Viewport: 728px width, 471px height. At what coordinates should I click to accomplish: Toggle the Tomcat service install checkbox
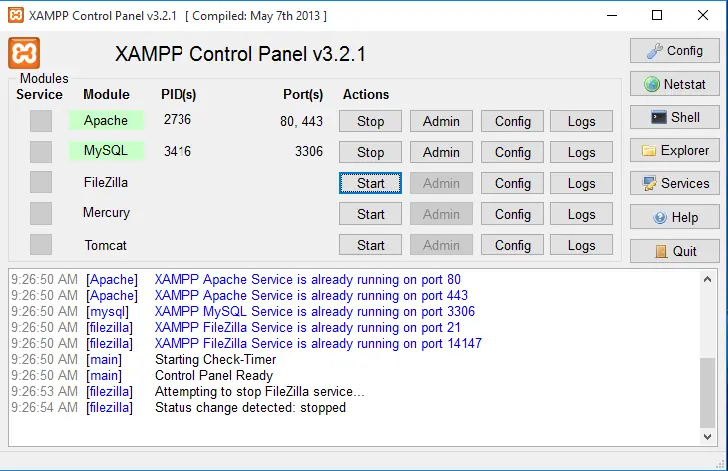41,244
